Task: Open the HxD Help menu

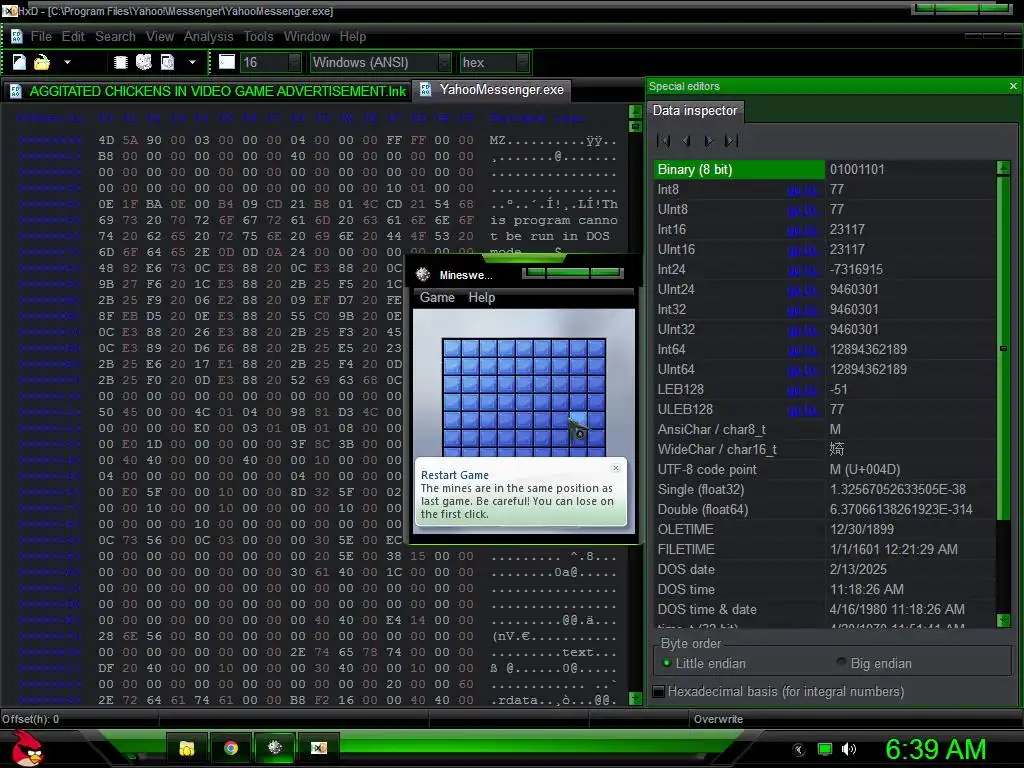Action: (x=353, y=37)
